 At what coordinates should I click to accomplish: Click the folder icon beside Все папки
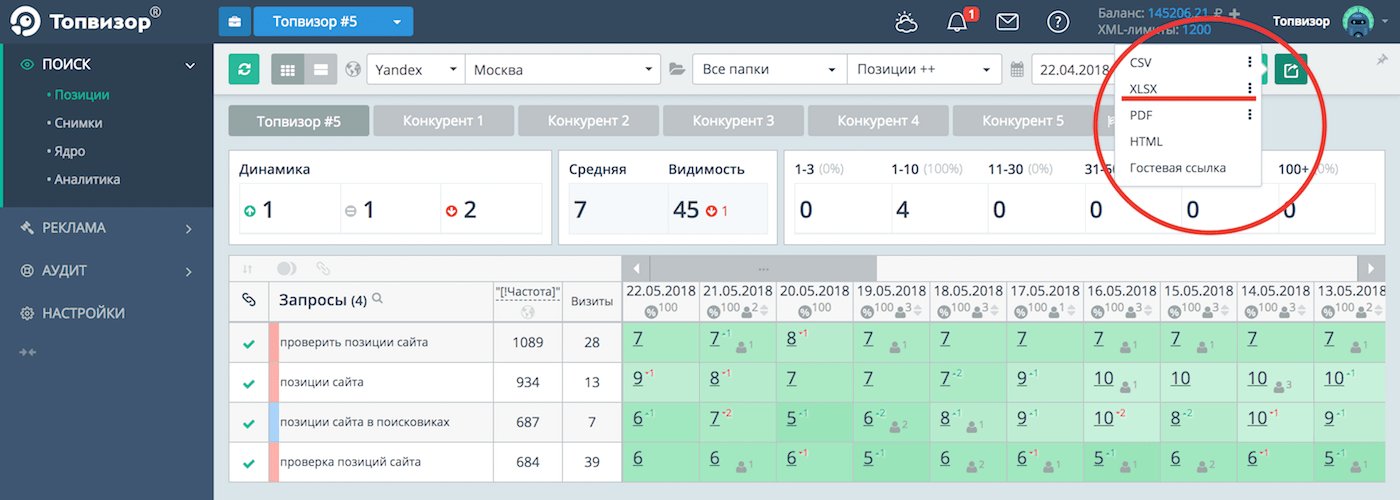[677, 70]
